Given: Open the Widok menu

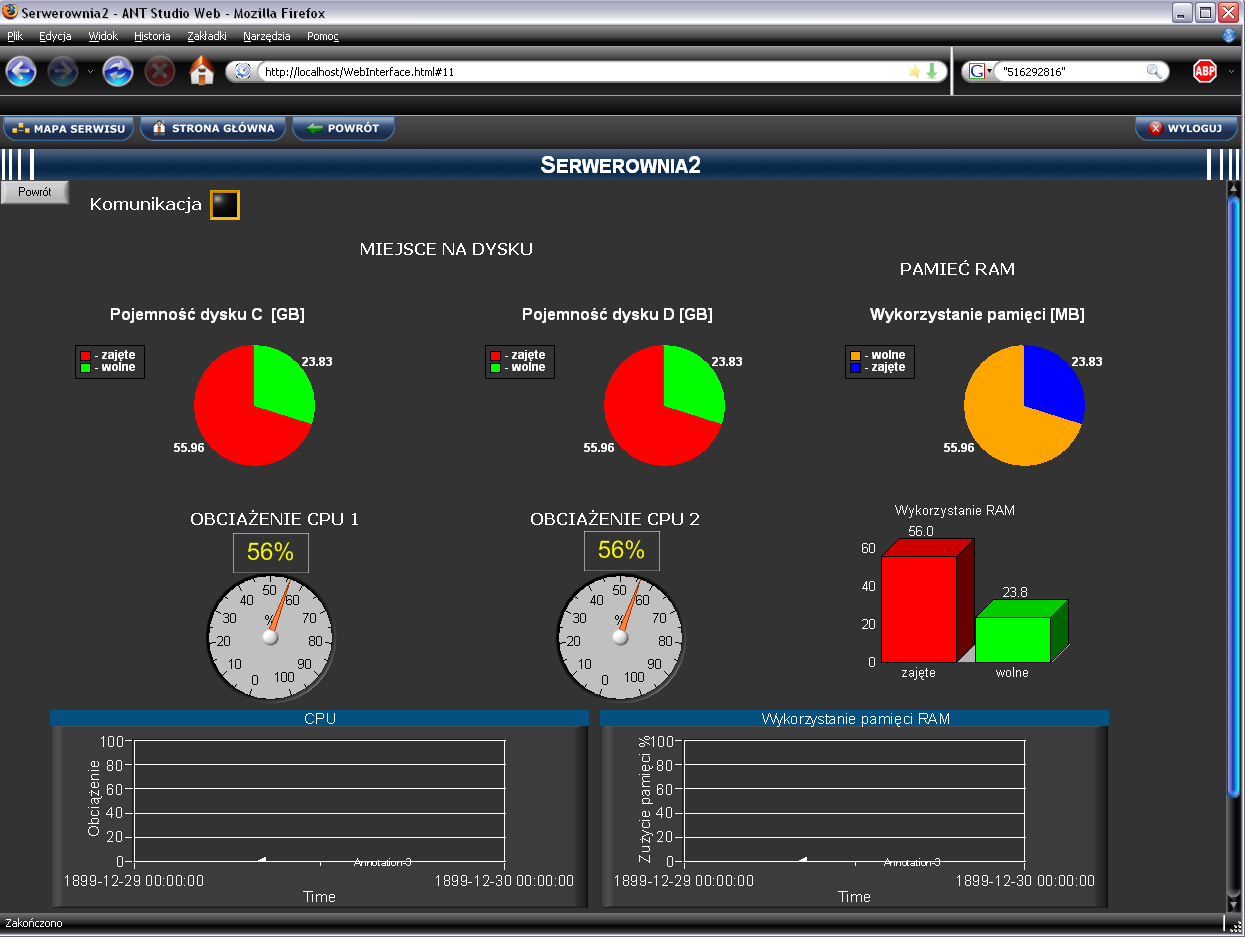Looking at the screenshot, I should pos(103,36).
